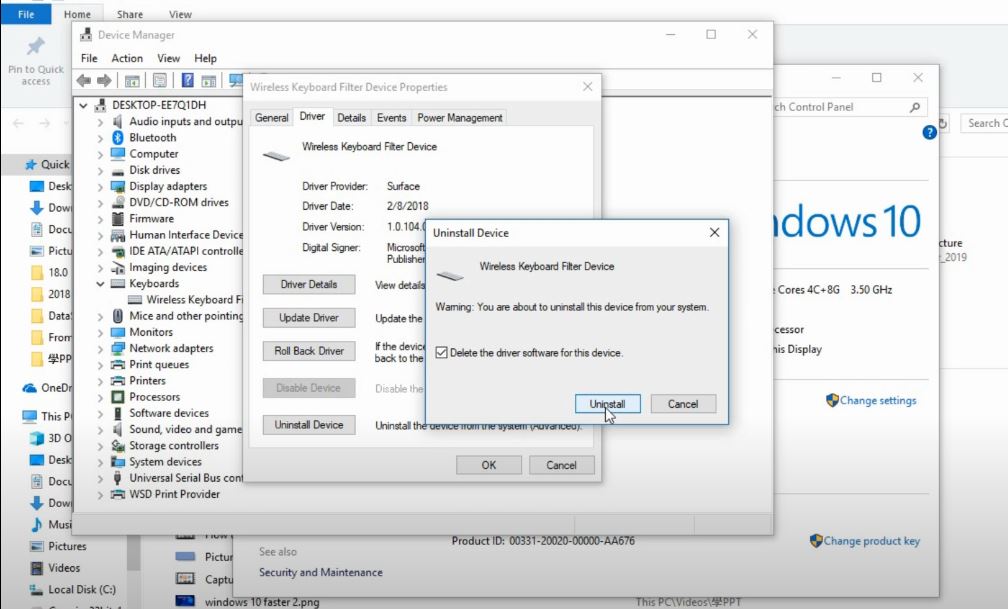The width and height of the screenshot is (1008, 609).
Task: Select the Driver tab
Action: (312, 116)
